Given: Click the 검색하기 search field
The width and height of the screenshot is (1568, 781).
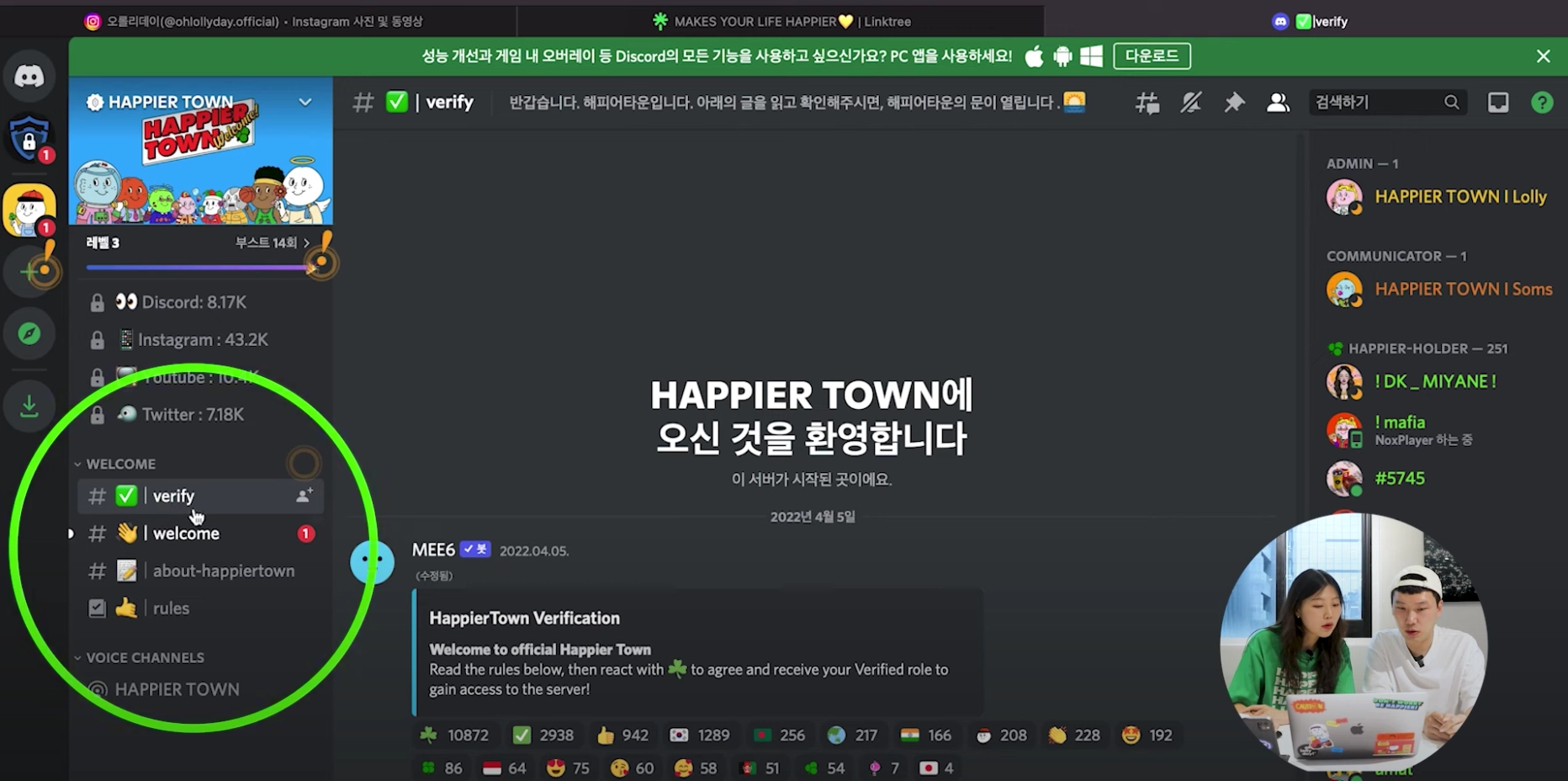Looking at the screenshot, I should coord(1387,103).
